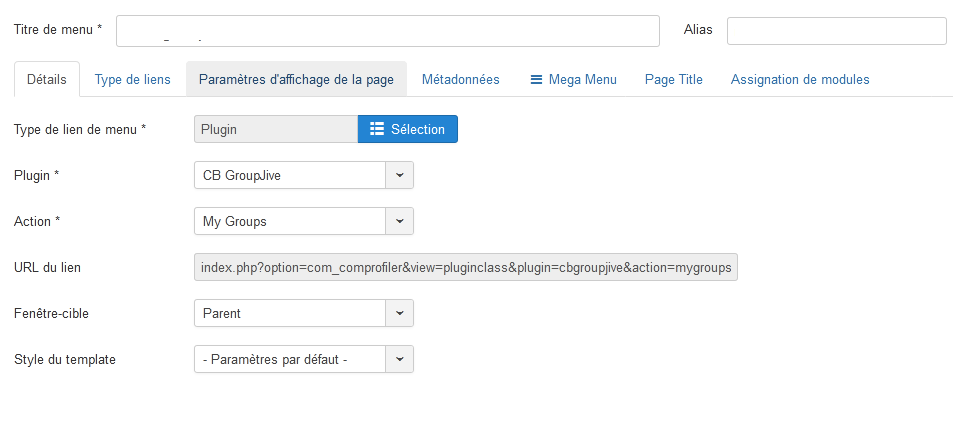Click the Alias label
The height and width of the screenshot is (437, 953).
[x=698, y=29]
